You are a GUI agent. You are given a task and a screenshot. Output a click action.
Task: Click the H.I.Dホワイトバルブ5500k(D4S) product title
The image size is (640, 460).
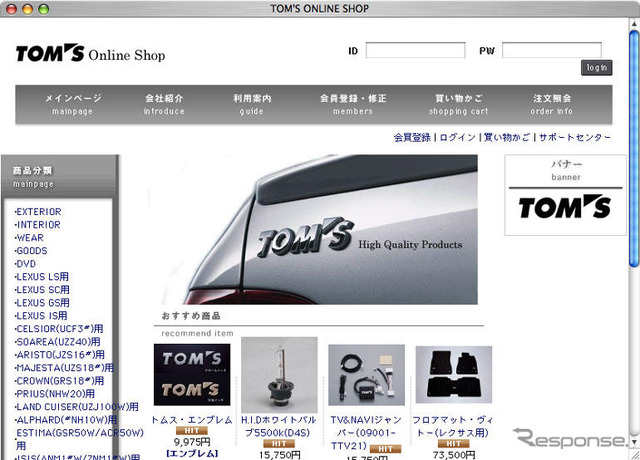pyautogui.click(x=279, y=427)
